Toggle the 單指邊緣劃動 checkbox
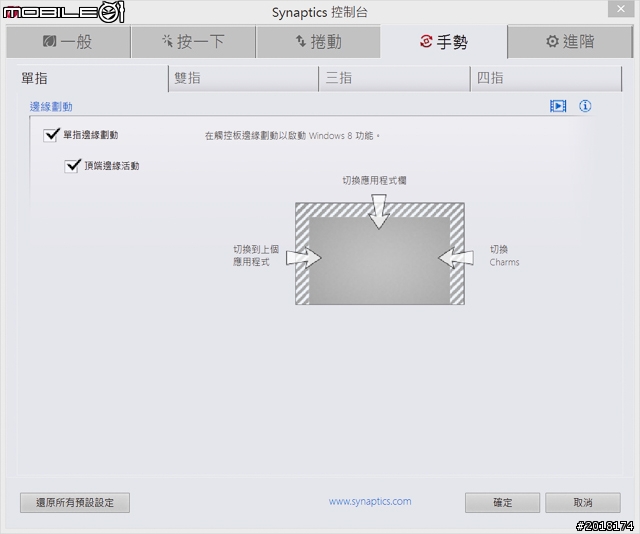 (x=51, y=135)
